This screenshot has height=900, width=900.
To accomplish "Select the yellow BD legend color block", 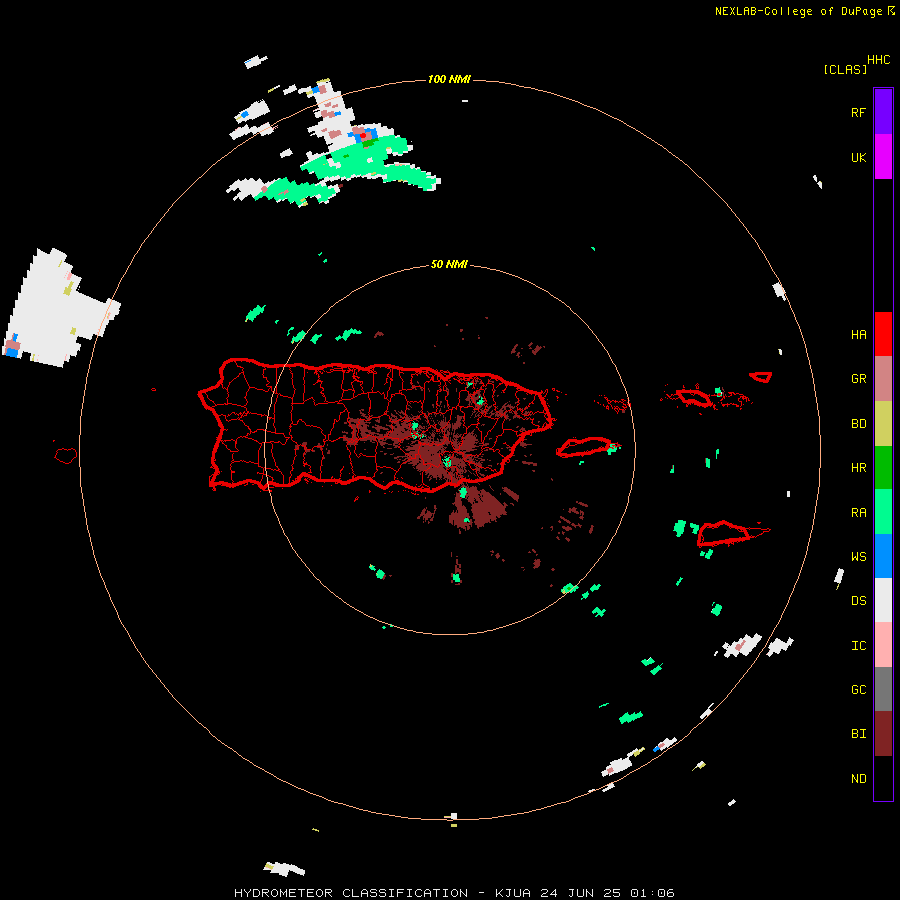I will 883,424.
